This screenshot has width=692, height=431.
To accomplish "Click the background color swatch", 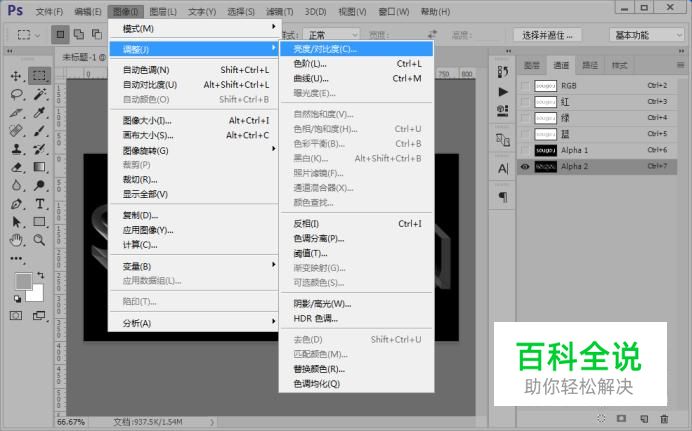I will tap(36, 293).
